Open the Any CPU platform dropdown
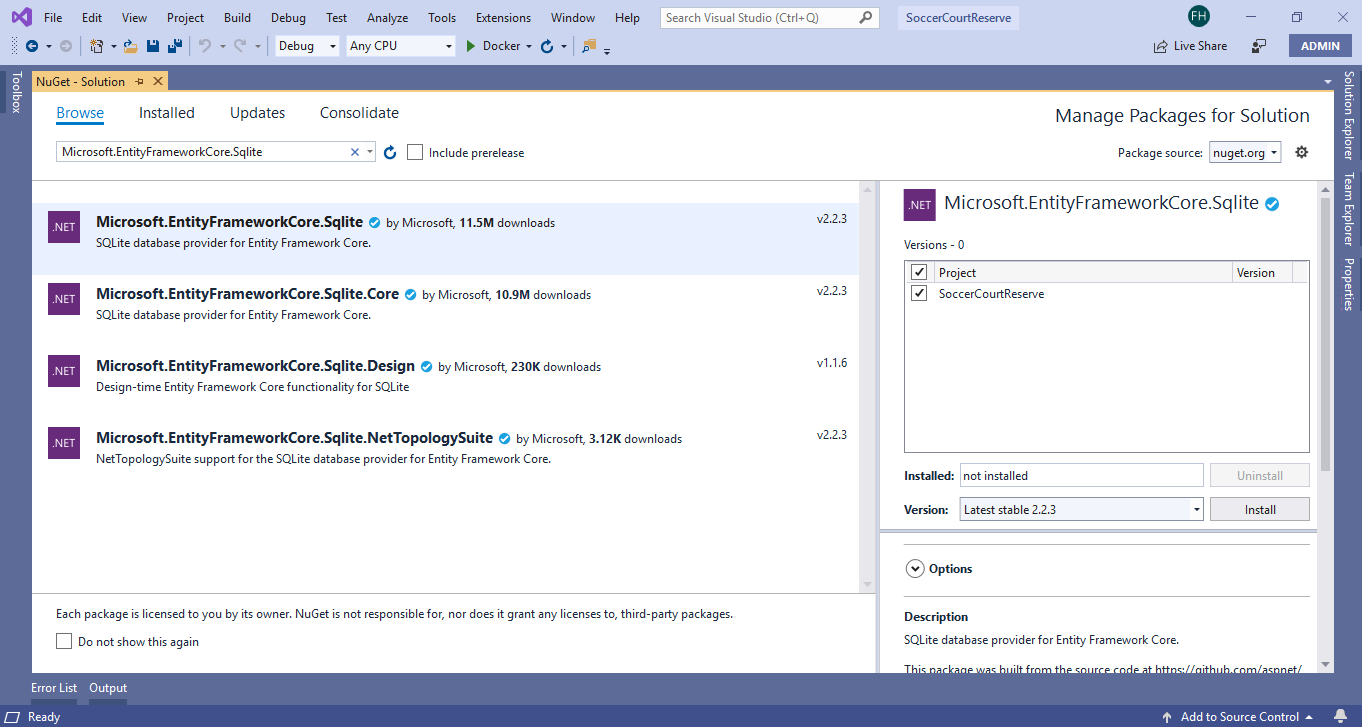 (401, 46)
